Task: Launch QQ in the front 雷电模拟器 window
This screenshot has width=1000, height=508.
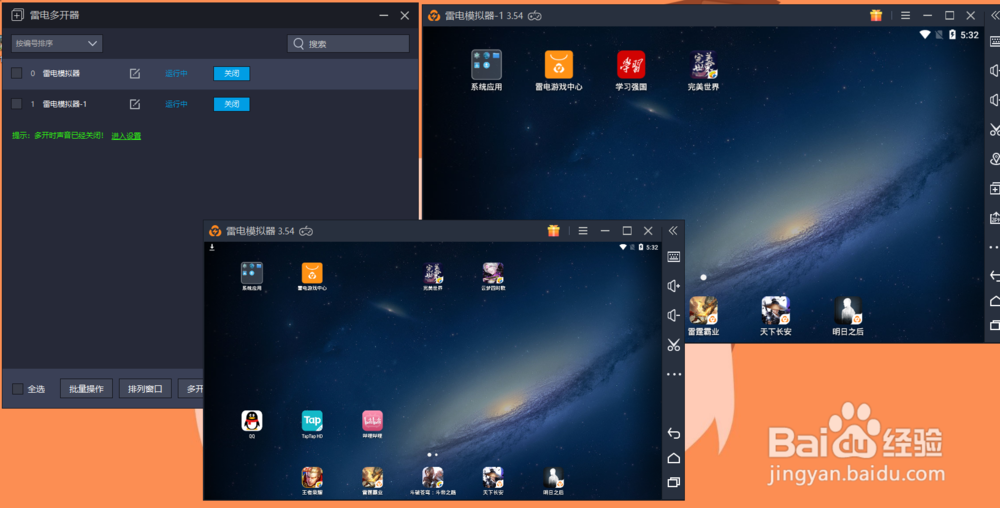Action: coord(252,421)
